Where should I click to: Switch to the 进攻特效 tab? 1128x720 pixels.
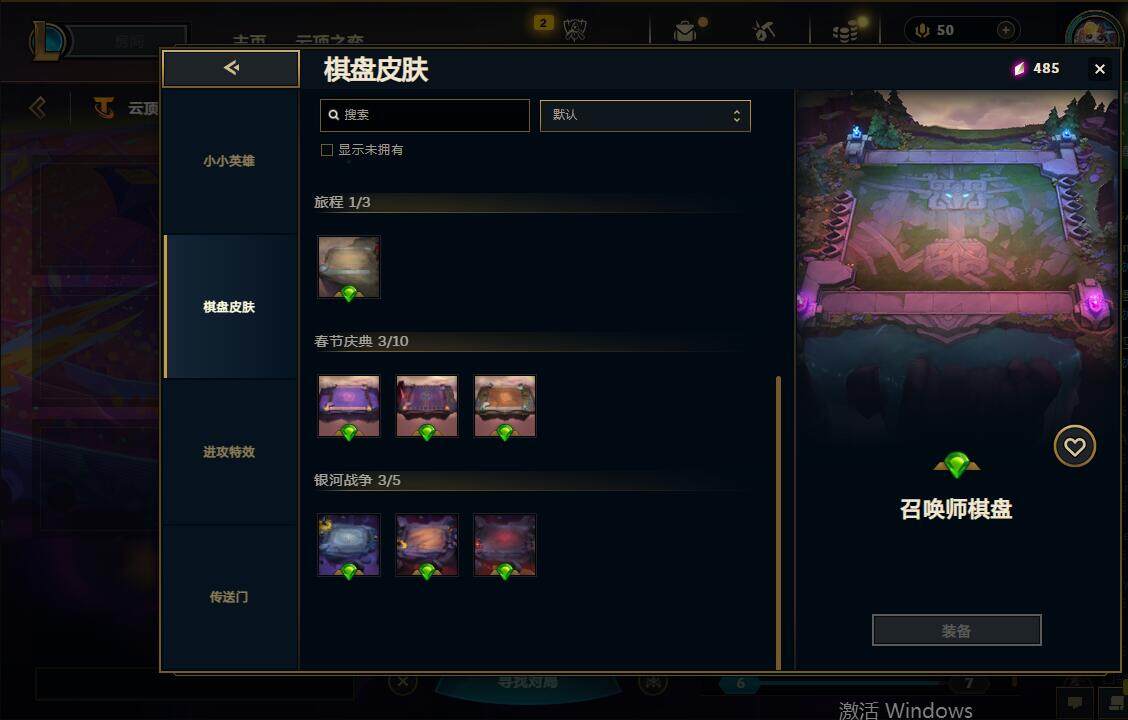pos(229,452)
